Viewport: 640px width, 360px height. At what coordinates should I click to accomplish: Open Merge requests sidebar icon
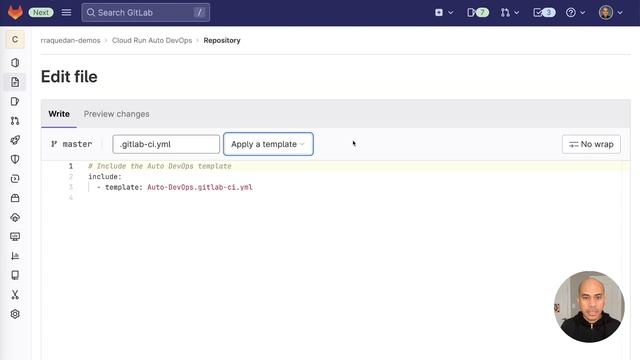tap(15, 121)
